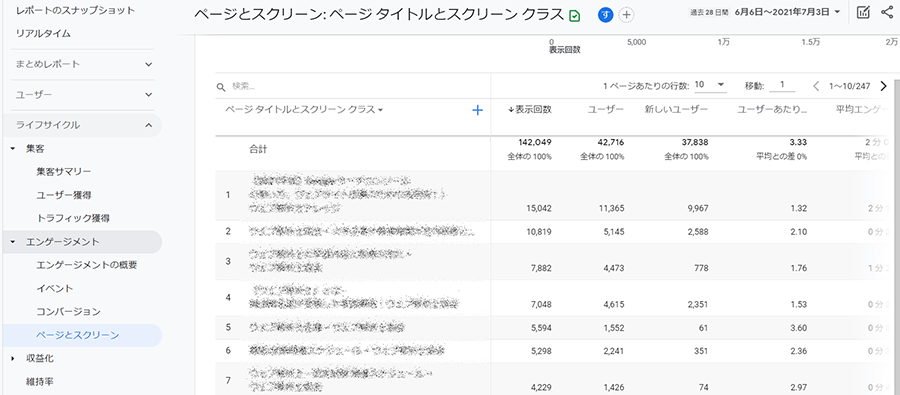Click total users value 42,716
Image resolution: width=900 pixels, height=395 pixels.
tap(610, 142)
